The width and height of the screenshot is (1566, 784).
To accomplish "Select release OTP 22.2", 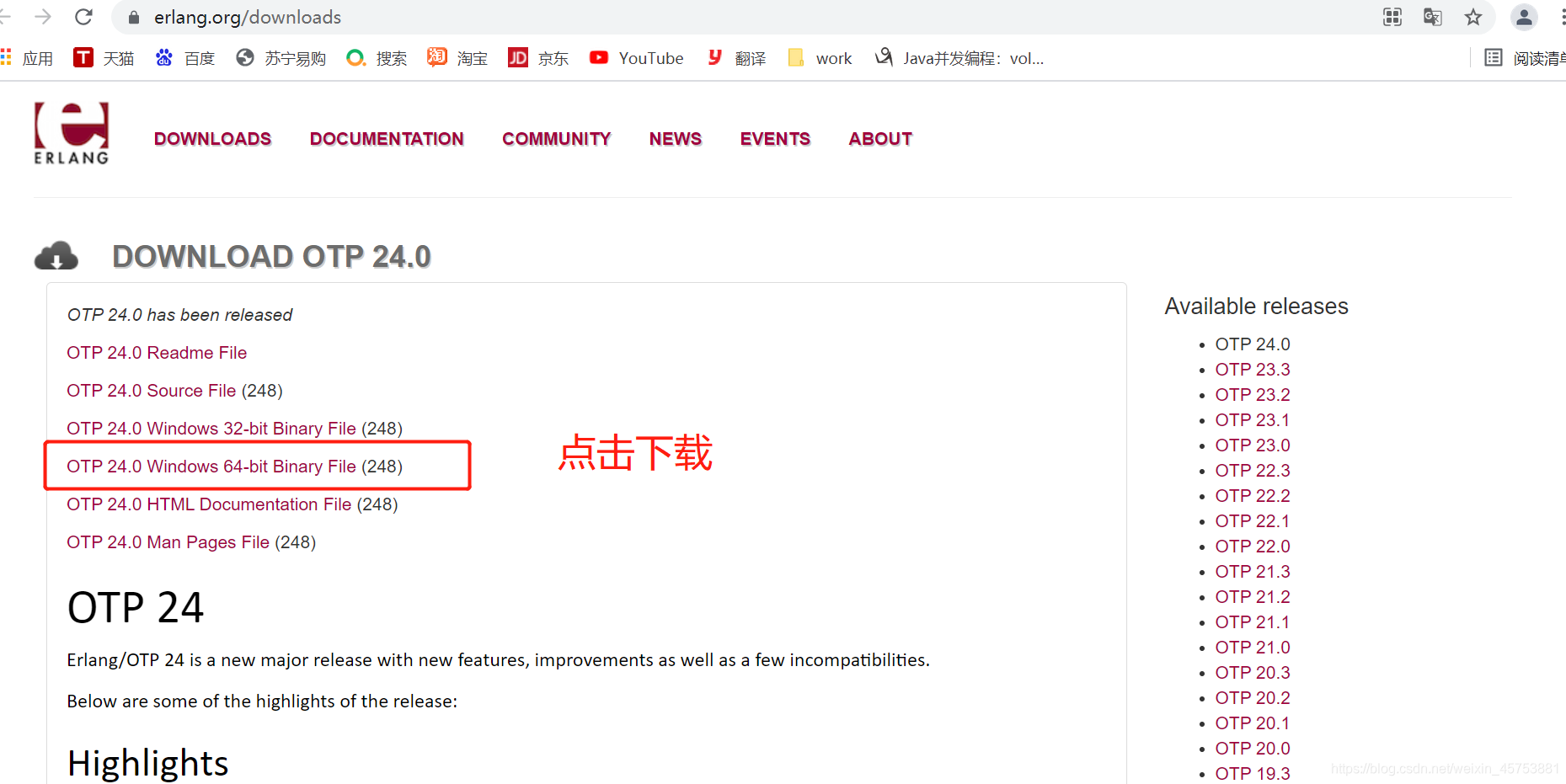I will pyautogui.click(x=1253, y=496).
